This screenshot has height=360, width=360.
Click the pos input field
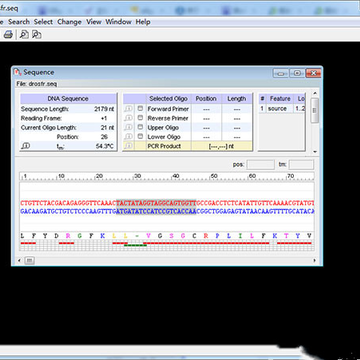(261, 164)
